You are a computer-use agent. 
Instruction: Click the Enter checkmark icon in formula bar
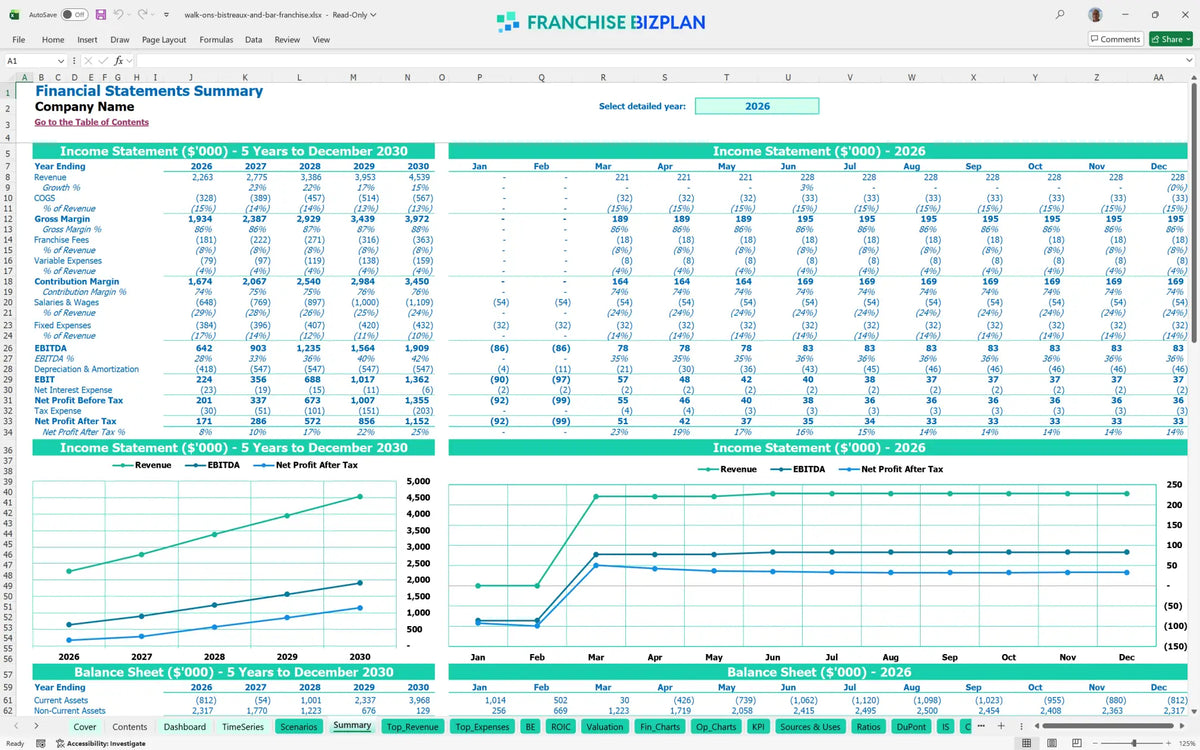pos(102,61)
